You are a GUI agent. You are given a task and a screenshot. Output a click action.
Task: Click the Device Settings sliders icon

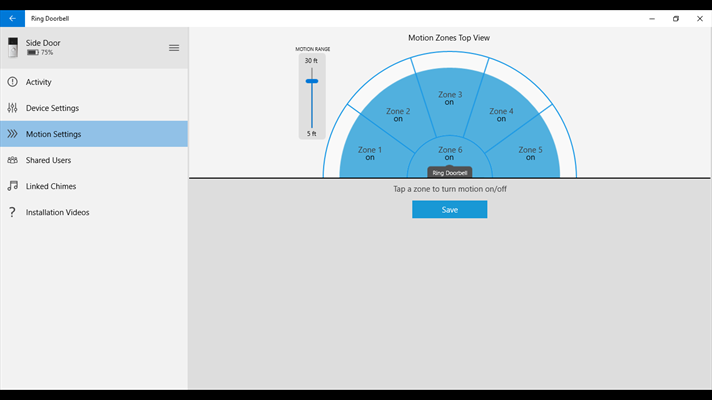pos(12,108)
